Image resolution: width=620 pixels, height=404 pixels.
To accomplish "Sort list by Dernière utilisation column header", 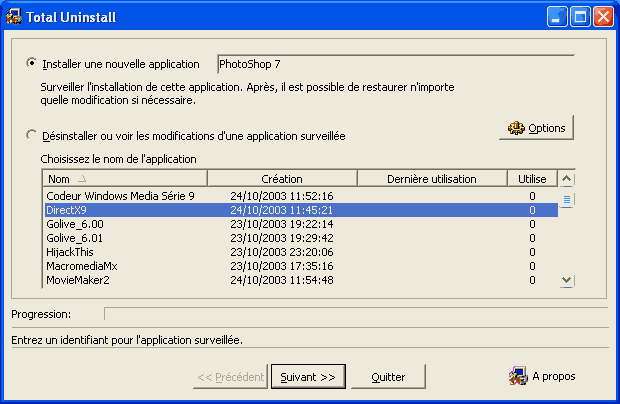I will pos(432,179).
